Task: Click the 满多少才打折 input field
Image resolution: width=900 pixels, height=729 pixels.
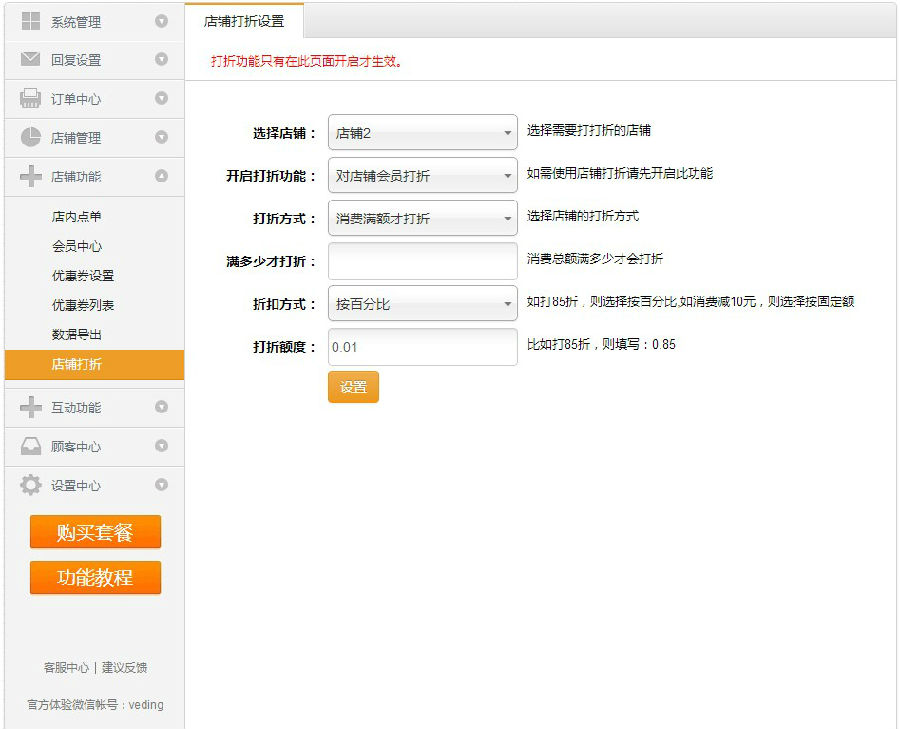Action: pos(422,261)
